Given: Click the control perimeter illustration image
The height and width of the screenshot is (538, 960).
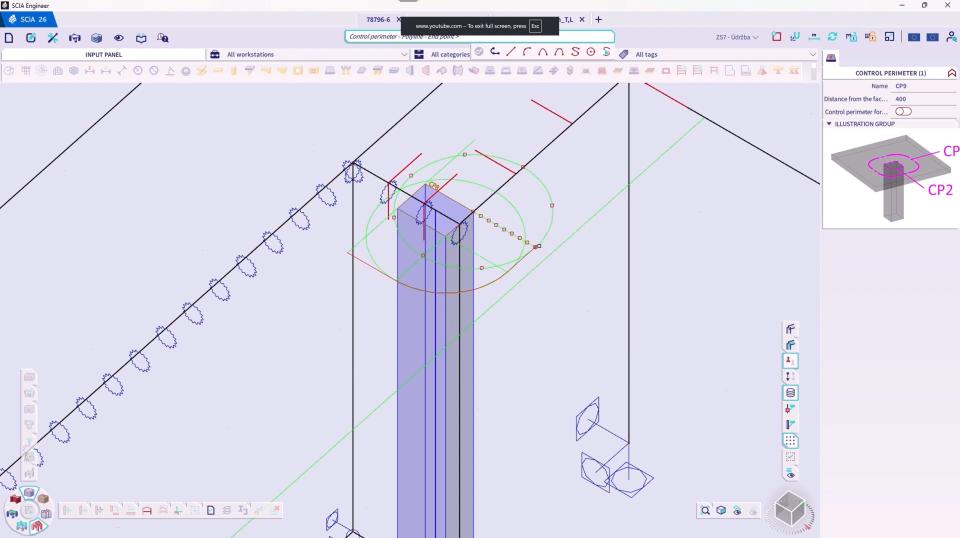Looking at the screenshot, I should coord(890,178).
